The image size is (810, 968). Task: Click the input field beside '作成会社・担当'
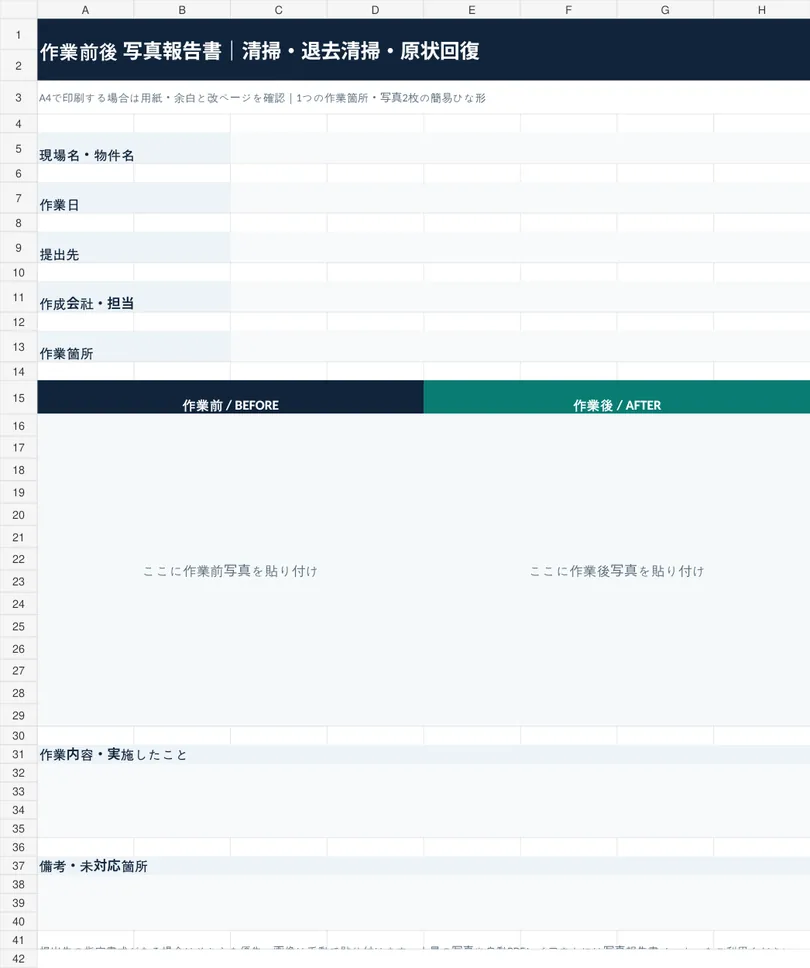520,297
